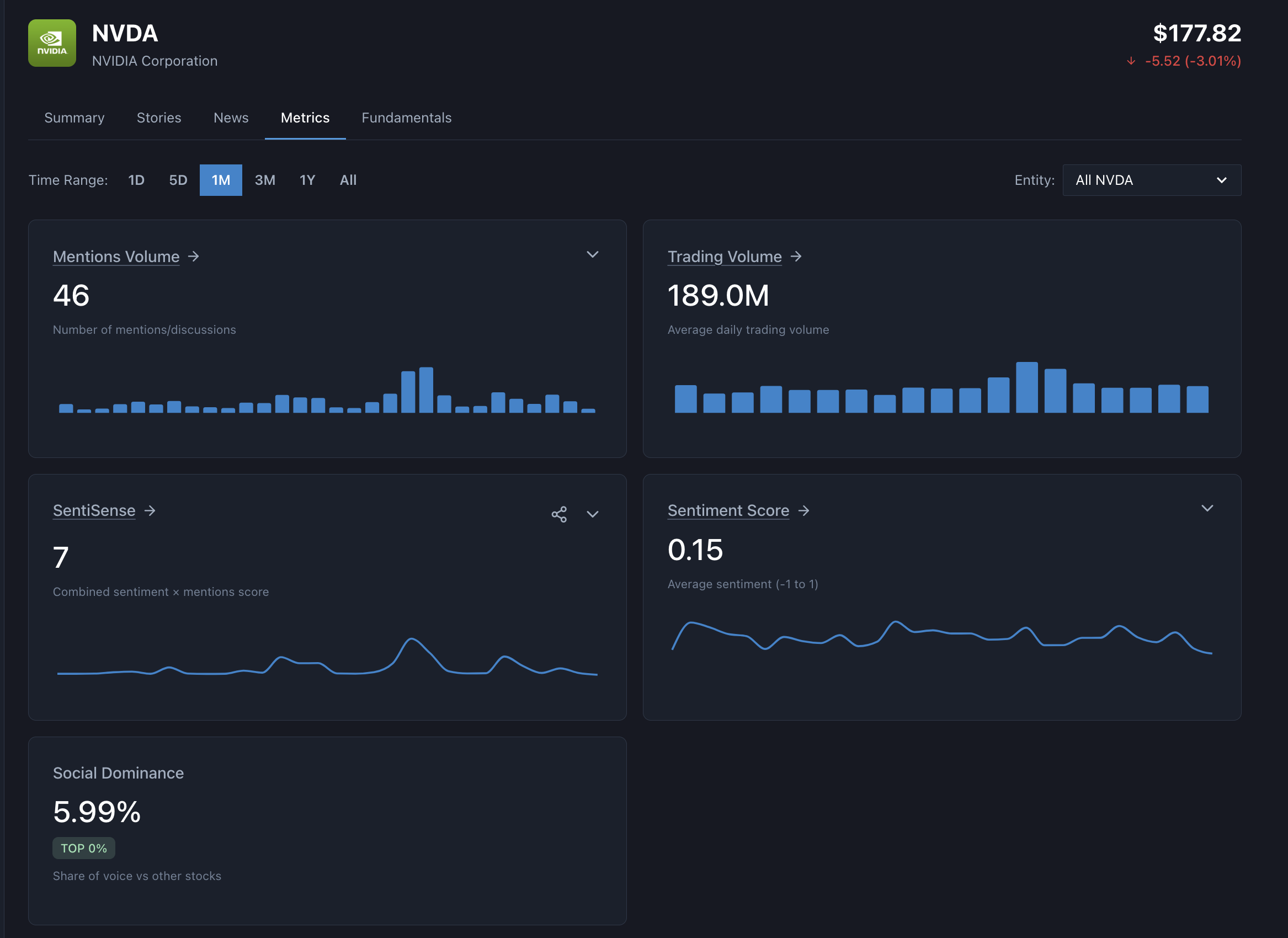Collapse the Mentions Volume card
This screenshot has width=1288, height=938.
[x=592, y=255]
